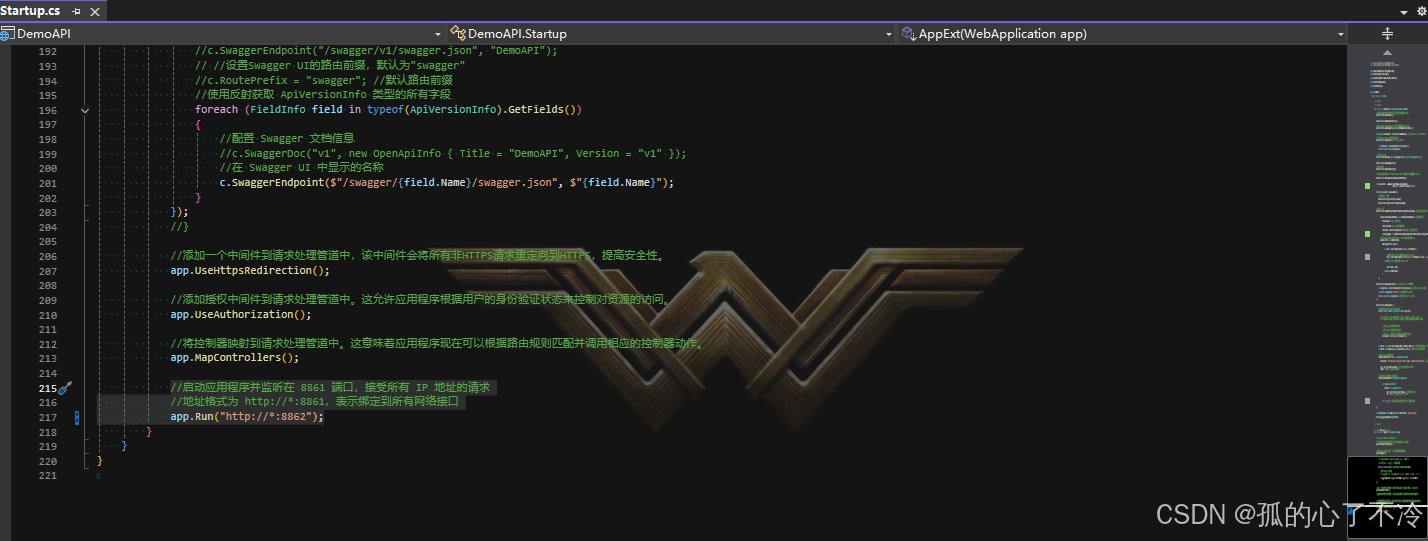Click the change marker beside line 217

click(x=77, y=417)
